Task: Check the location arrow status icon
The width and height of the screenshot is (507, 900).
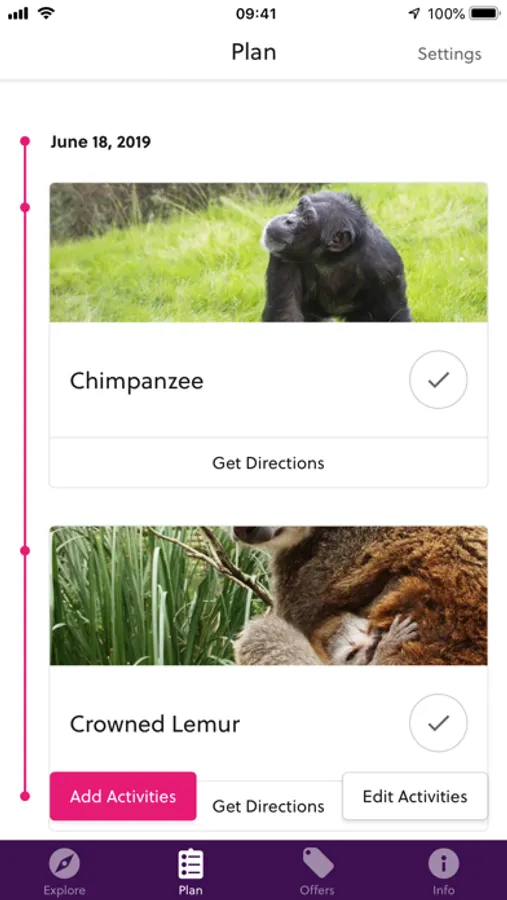Action: (x=415, y=14)
